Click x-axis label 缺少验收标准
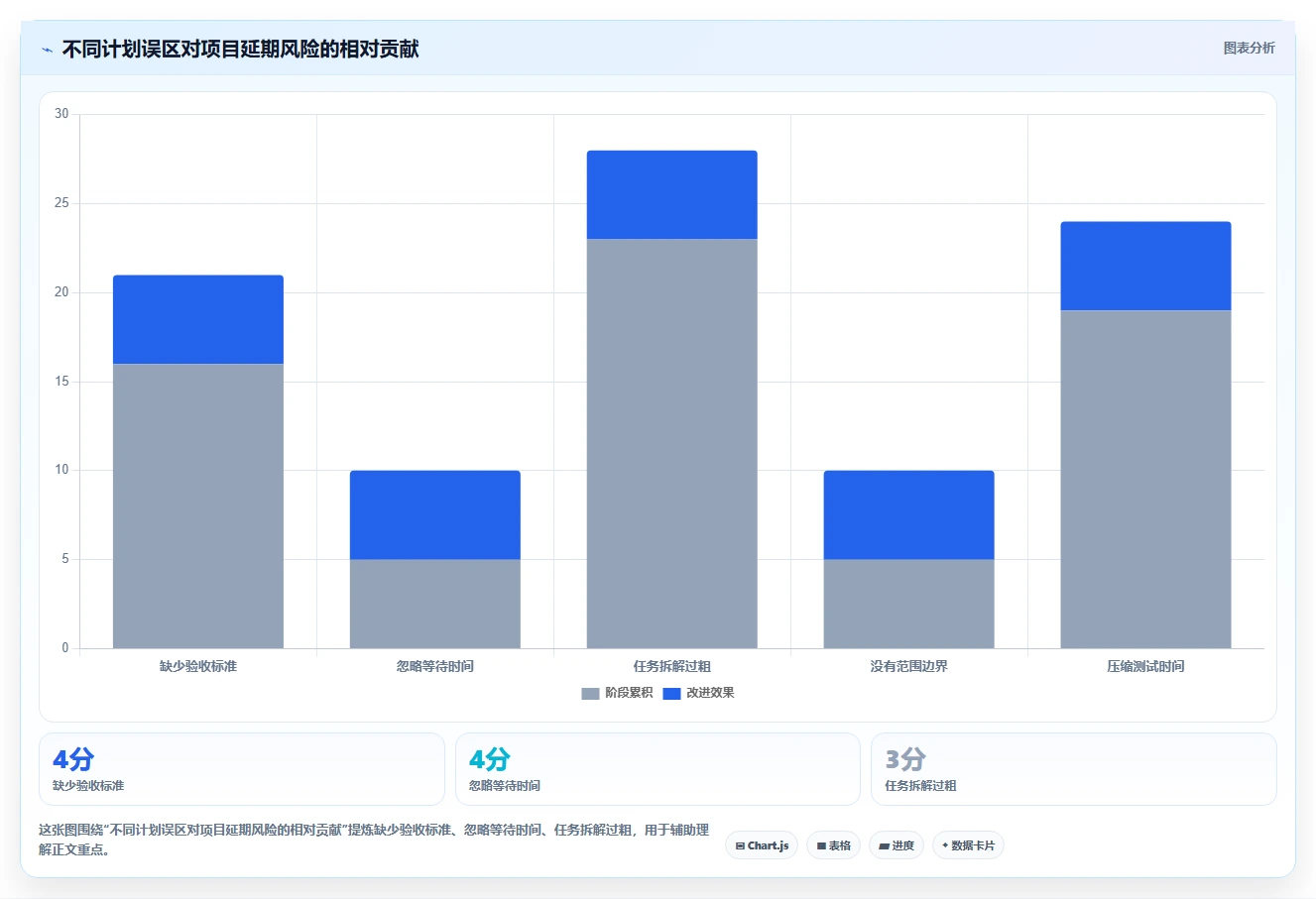 (198, 666)
